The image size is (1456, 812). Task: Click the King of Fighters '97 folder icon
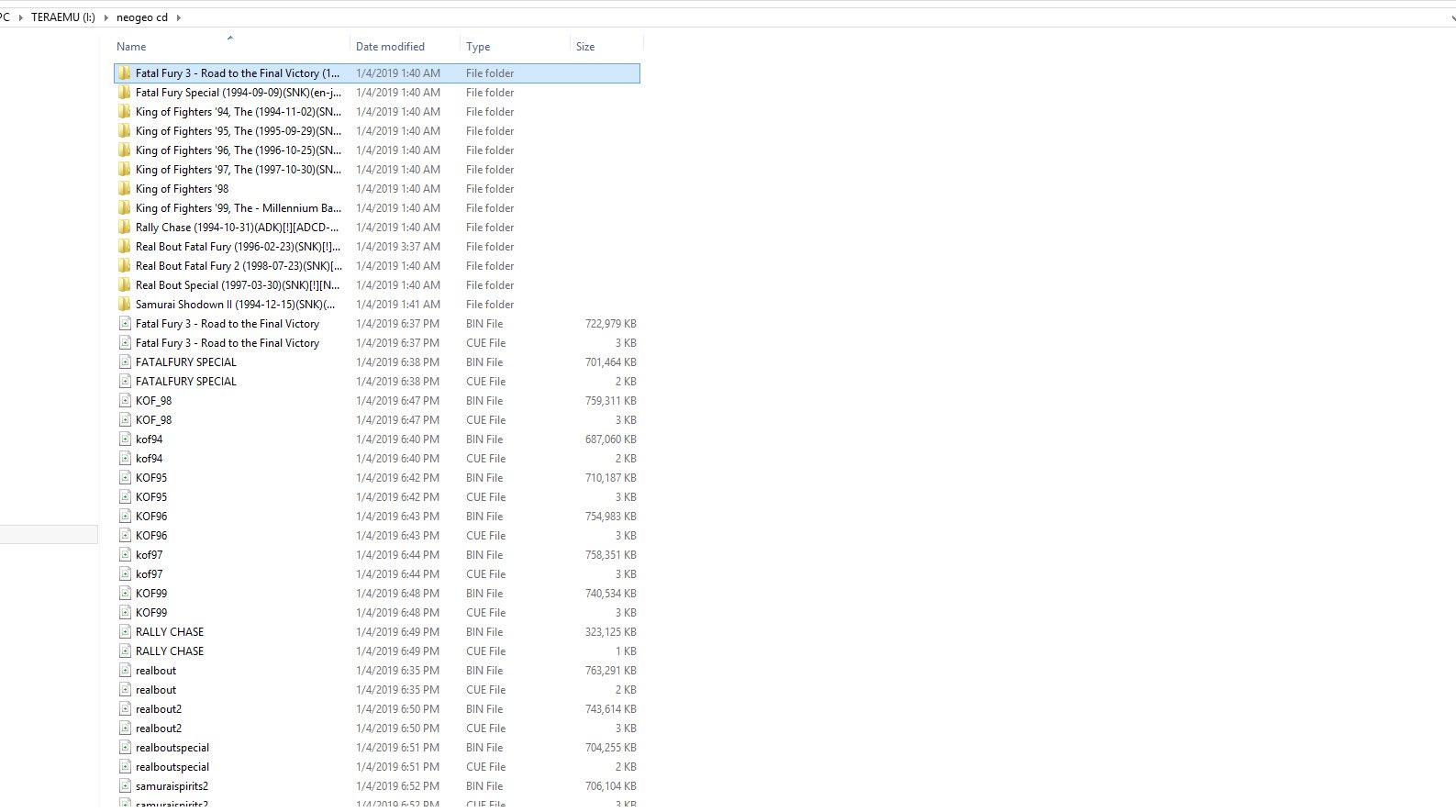point(124,170)
